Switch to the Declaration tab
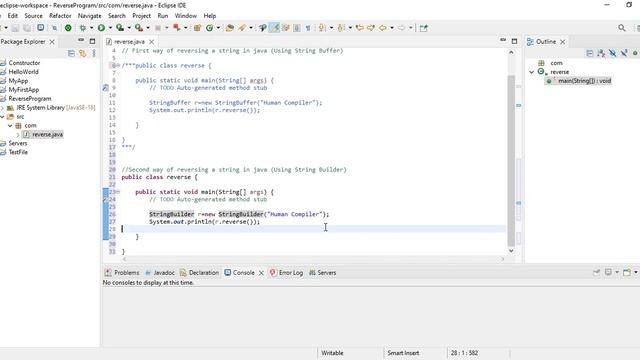Screen dimensions: 640x360 coord(200,273)
